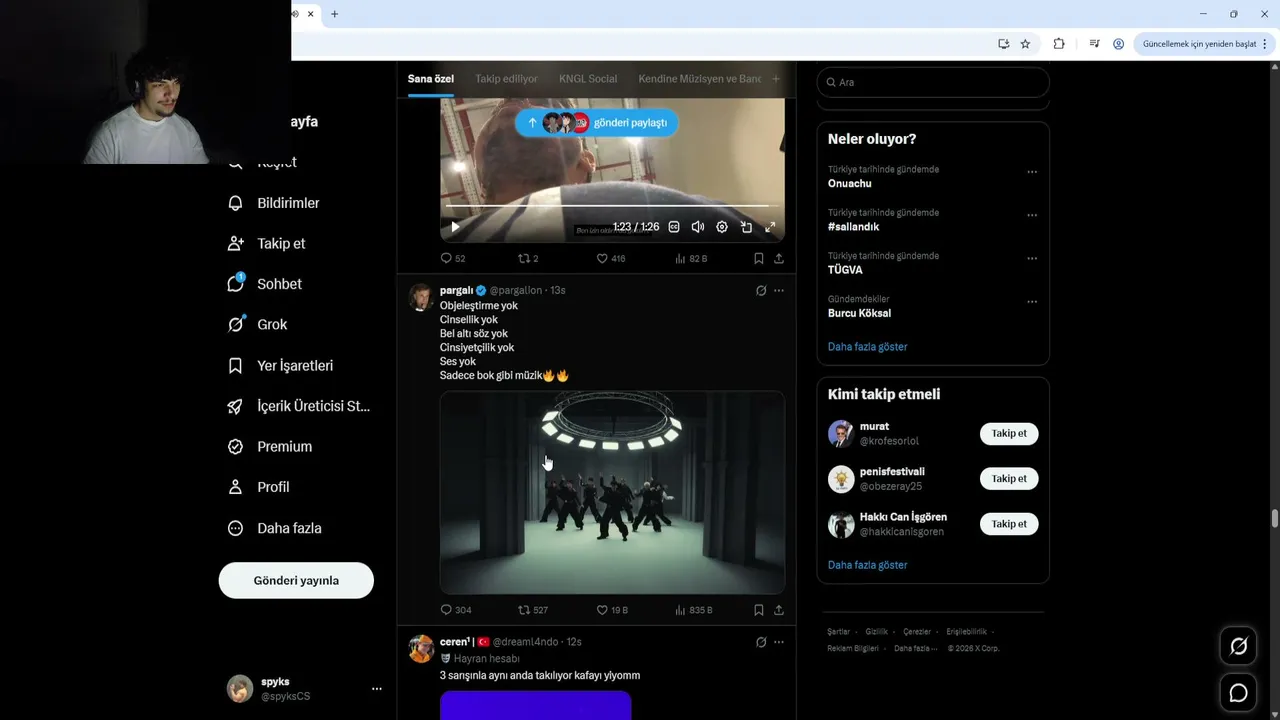The width and height of the screenshot is (1280, 720).
Task: Open İçerik Üreticisi Studio
Action: tap(299, 406)
